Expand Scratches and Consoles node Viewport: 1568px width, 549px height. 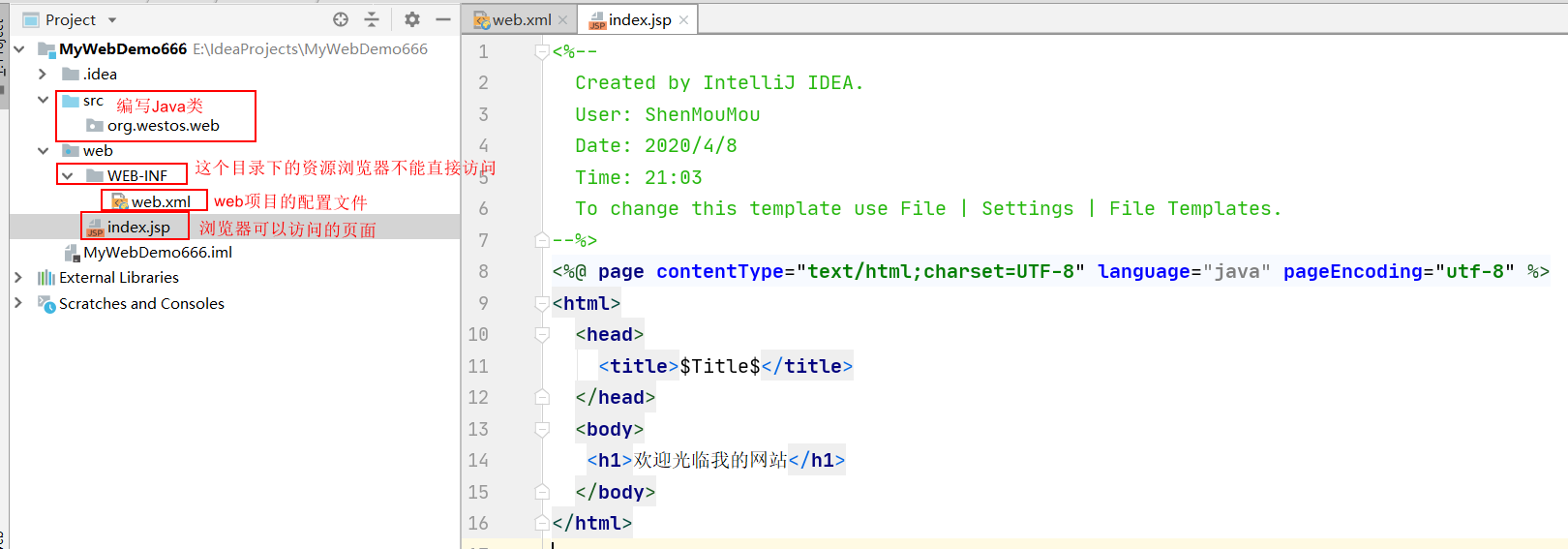(x=17, y=303)
